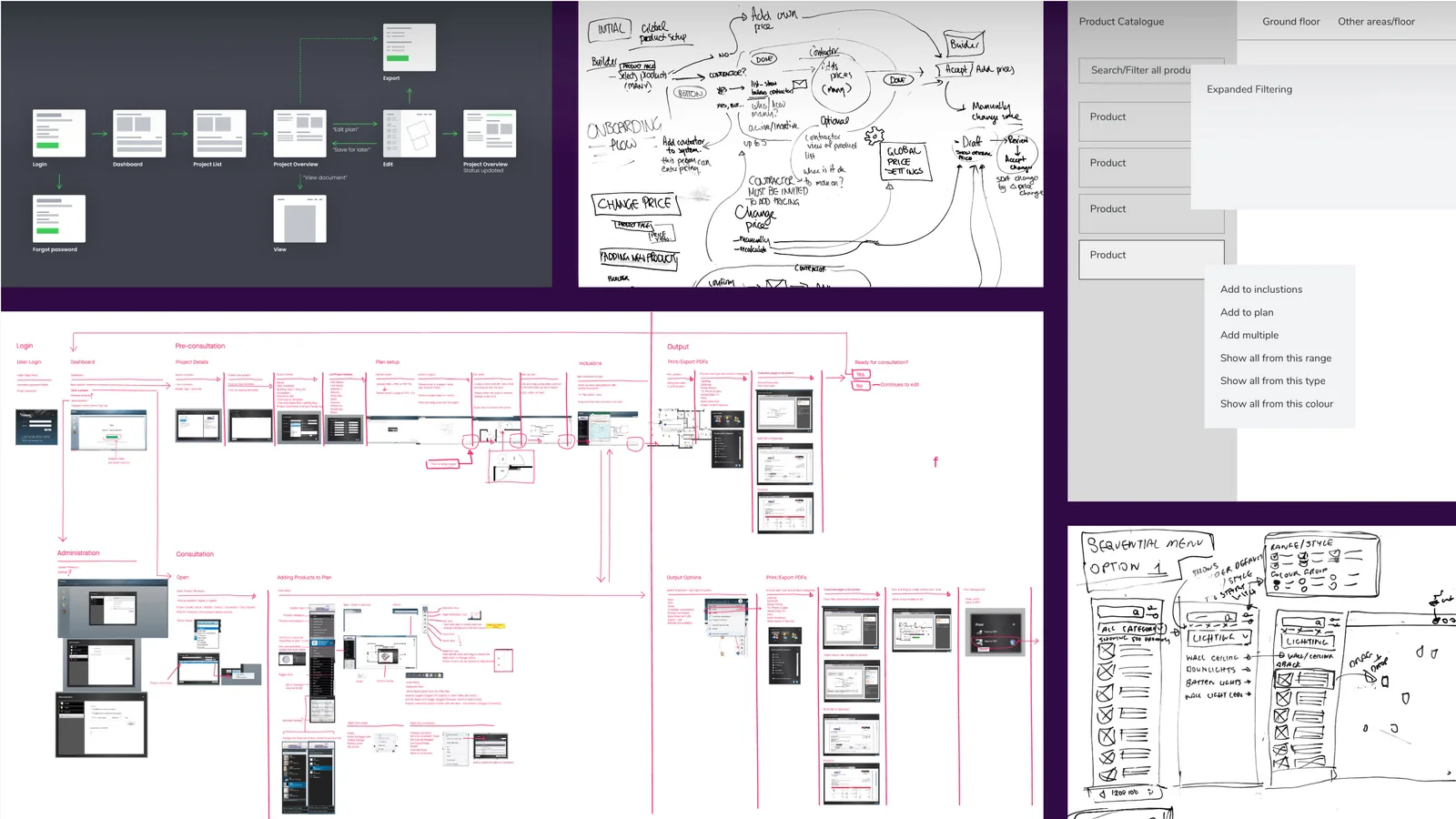Open the All Category dropdown in the sketch
This screenshot has width=1456, height=819.
[x=1130, y=630]
